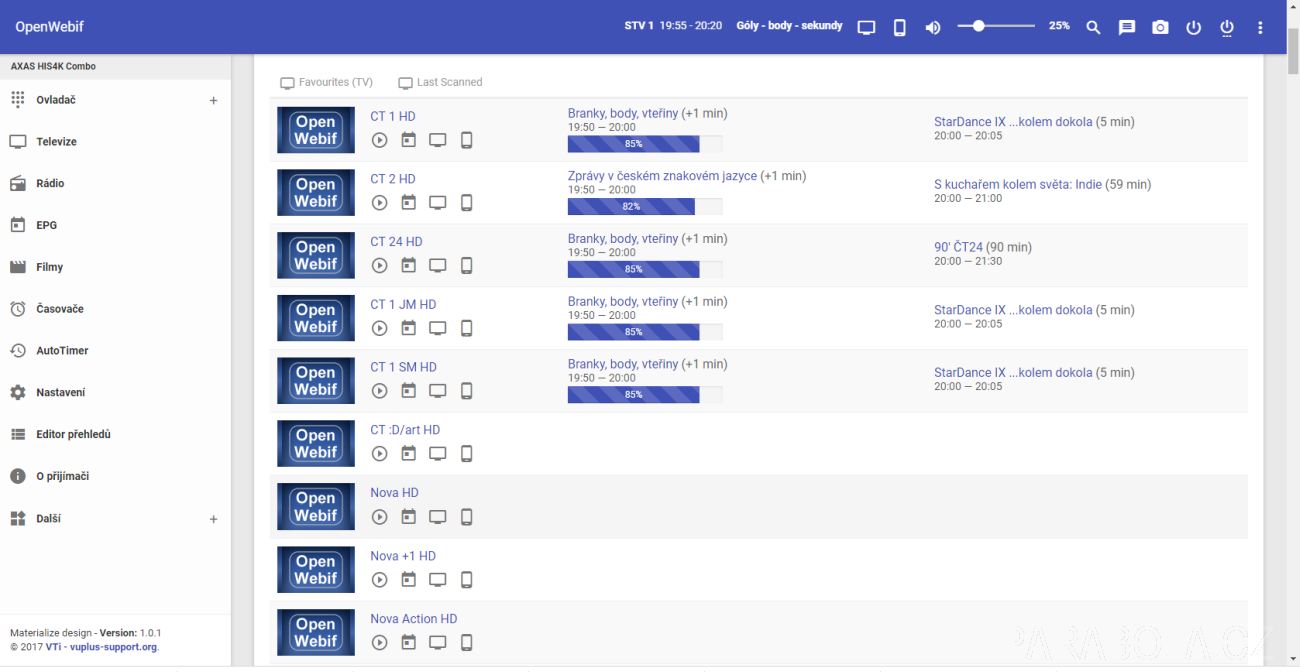Click the play icon for CT 24 HD
Image resolution: width=1300 pixels, height=672 pixels.
click(379, 265)
